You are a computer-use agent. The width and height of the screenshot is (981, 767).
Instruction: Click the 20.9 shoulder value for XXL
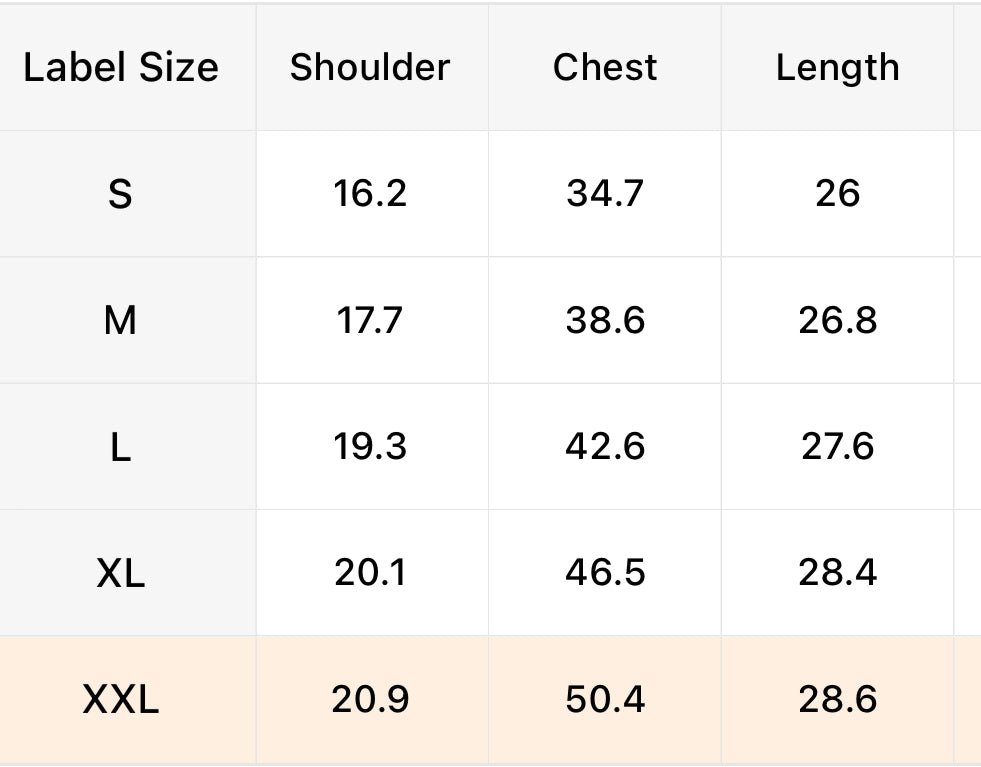(x=370, y=699)
